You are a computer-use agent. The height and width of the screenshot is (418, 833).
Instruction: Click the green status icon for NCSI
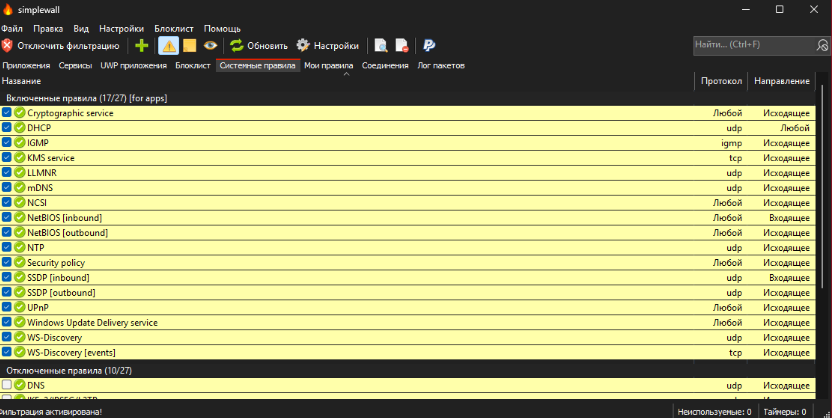pyautogui.click(x=20, y=202)
